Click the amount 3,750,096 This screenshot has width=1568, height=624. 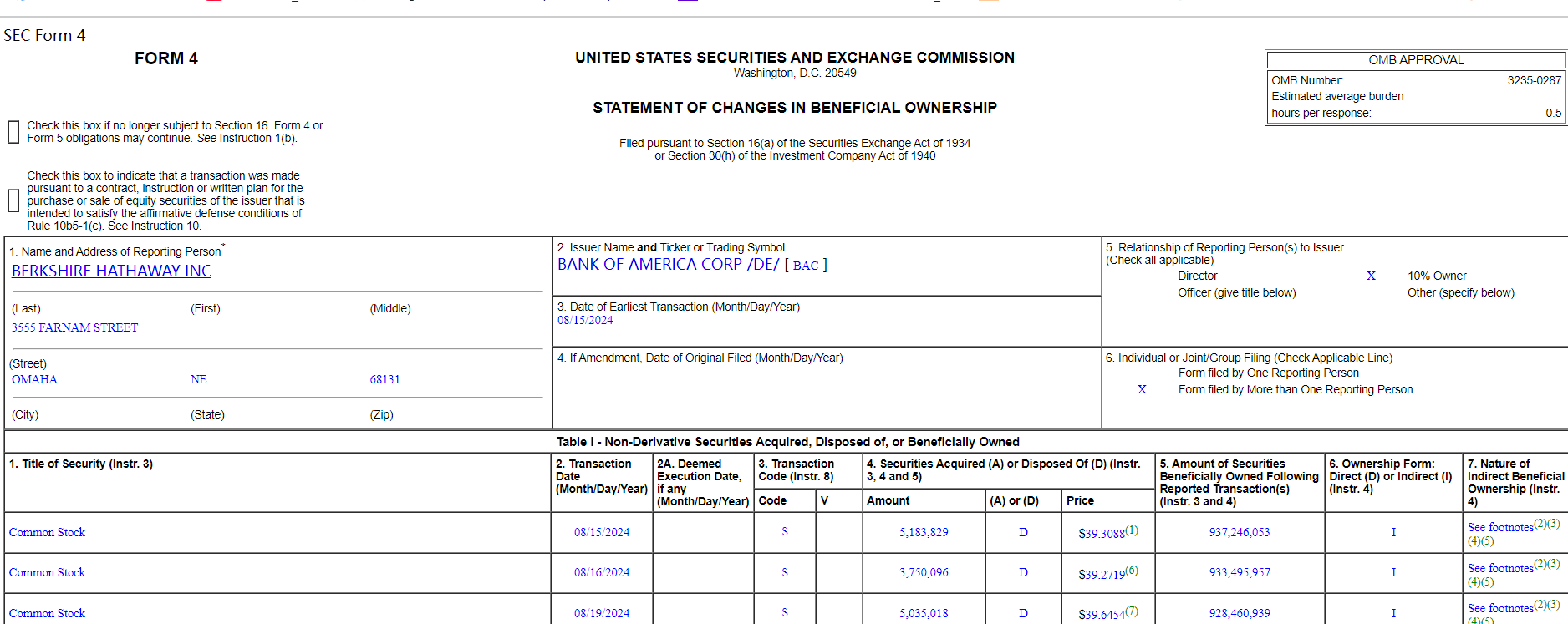(924, 572)
